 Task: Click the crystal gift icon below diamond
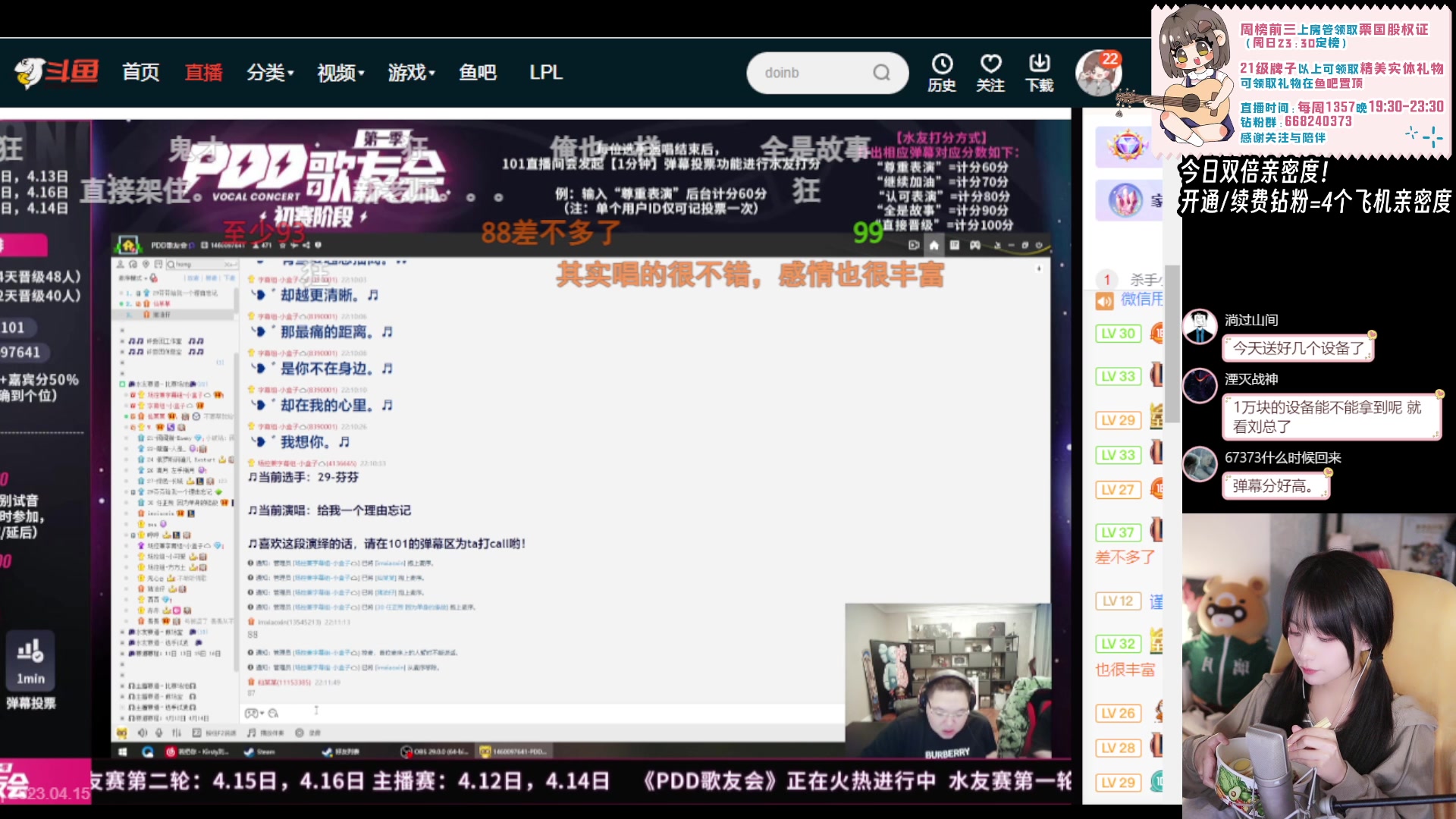click(x=1126, y=200)
